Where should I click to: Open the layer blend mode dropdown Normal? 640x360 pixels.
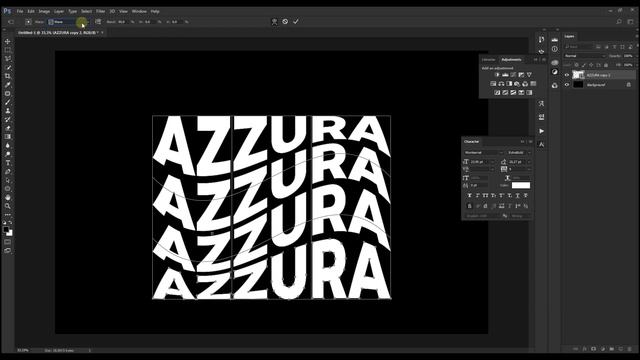585,56
